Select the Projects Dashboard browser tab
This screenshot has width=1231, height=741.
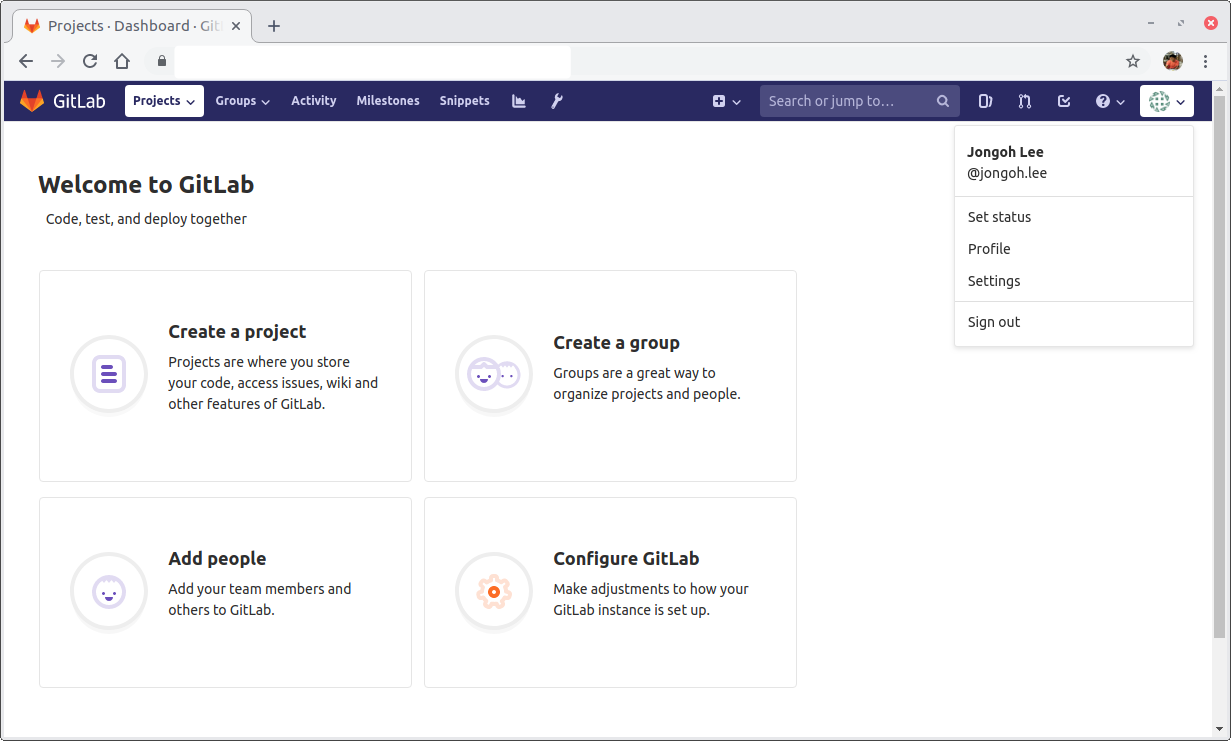[x=132, y=26]
